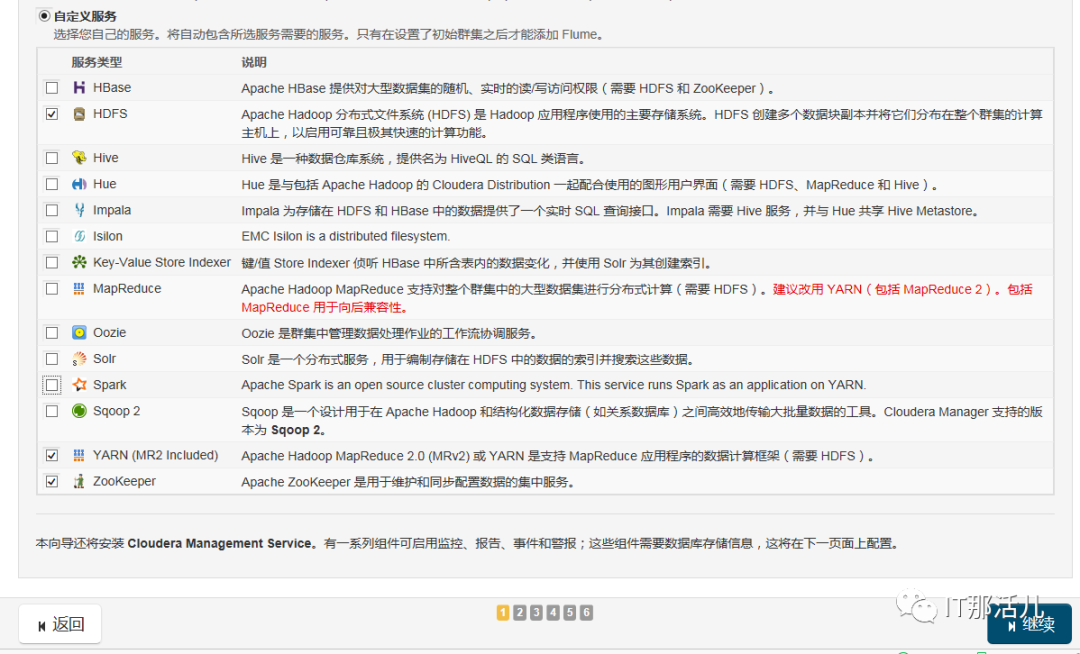Click the Sqoop 2 service icon
Screen dimensions: 1080x654
tap(79, 411)
